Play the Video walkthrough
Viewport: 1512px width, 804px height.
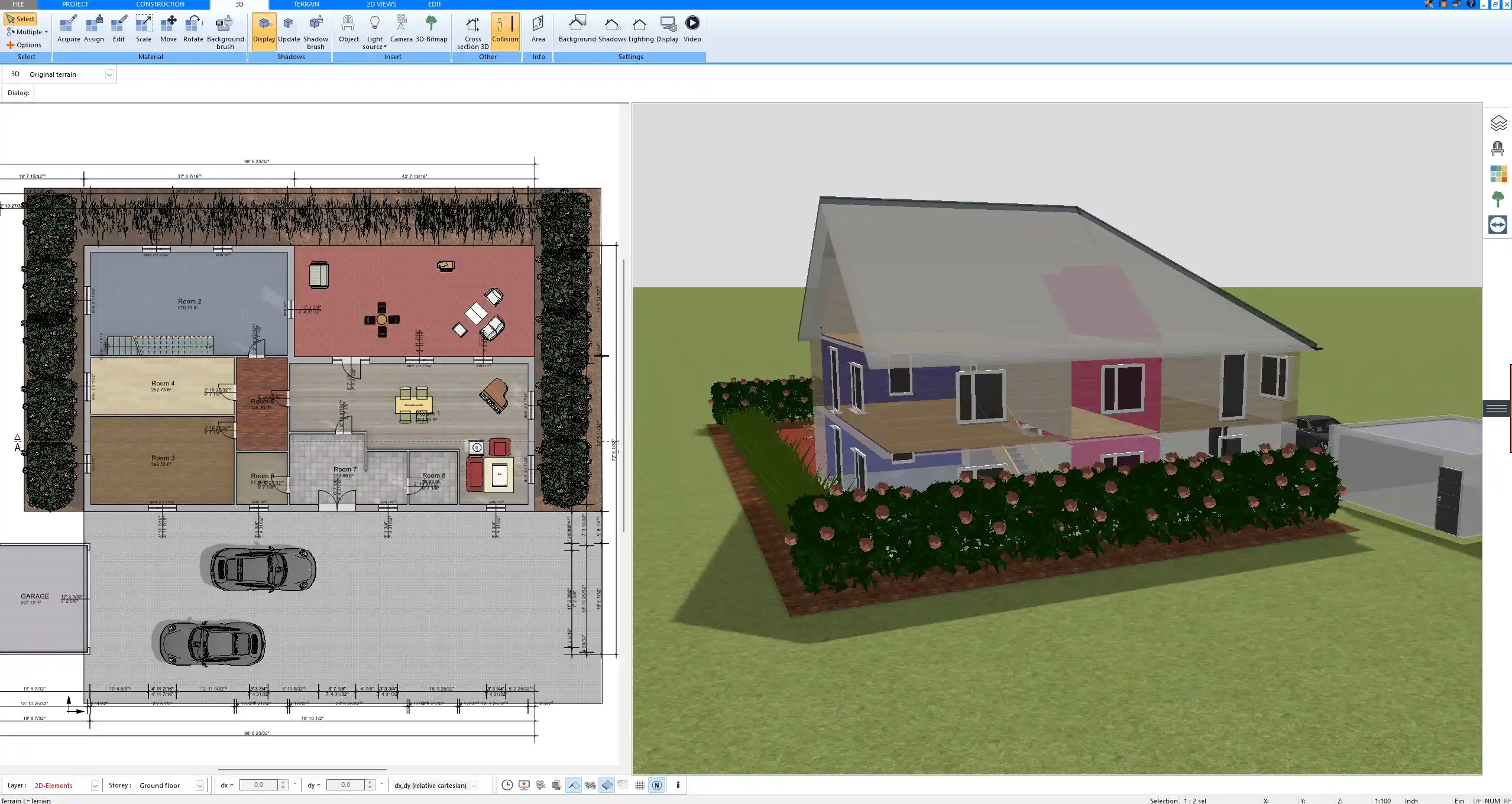(x=692, y=29)
